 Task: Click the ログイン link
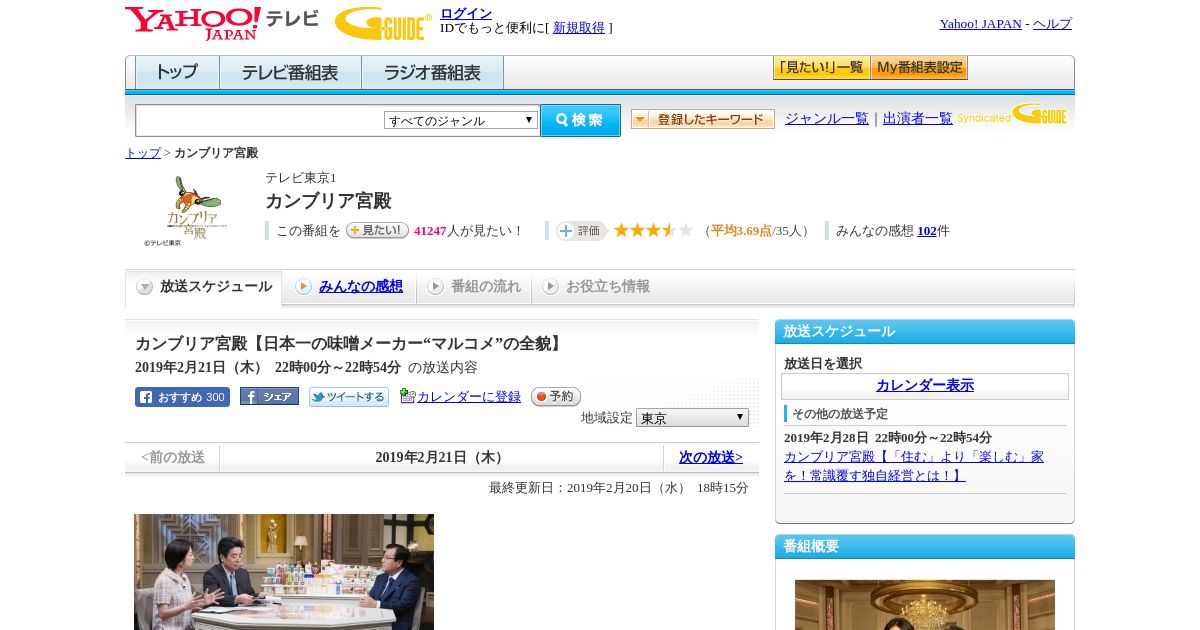point(466,13)
